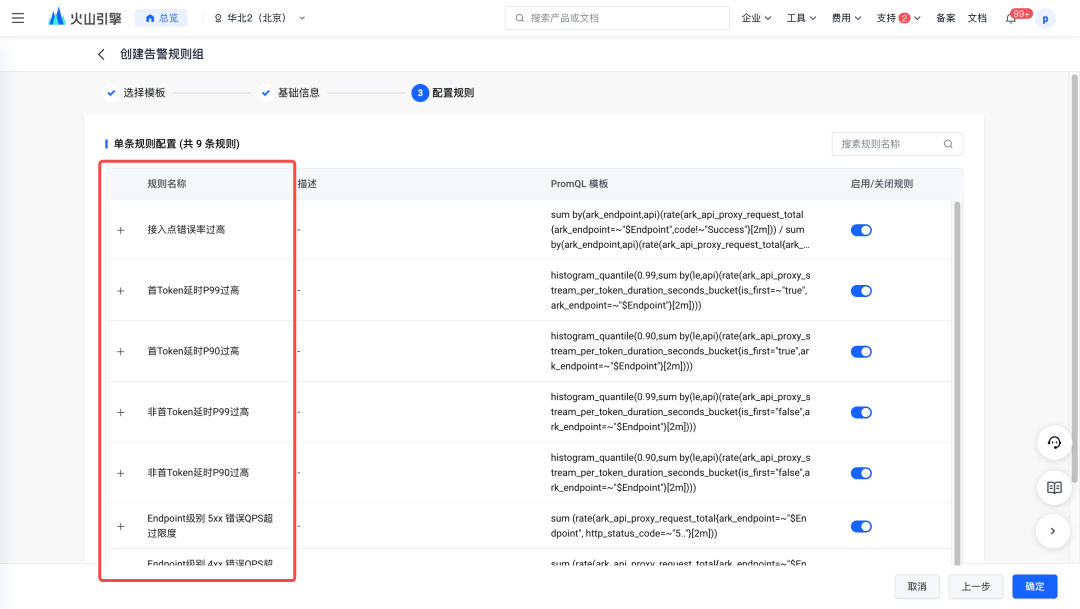Click the 确定 confirm button
The height and width of the screenshot is (609, 1080).
point(1035,586)
